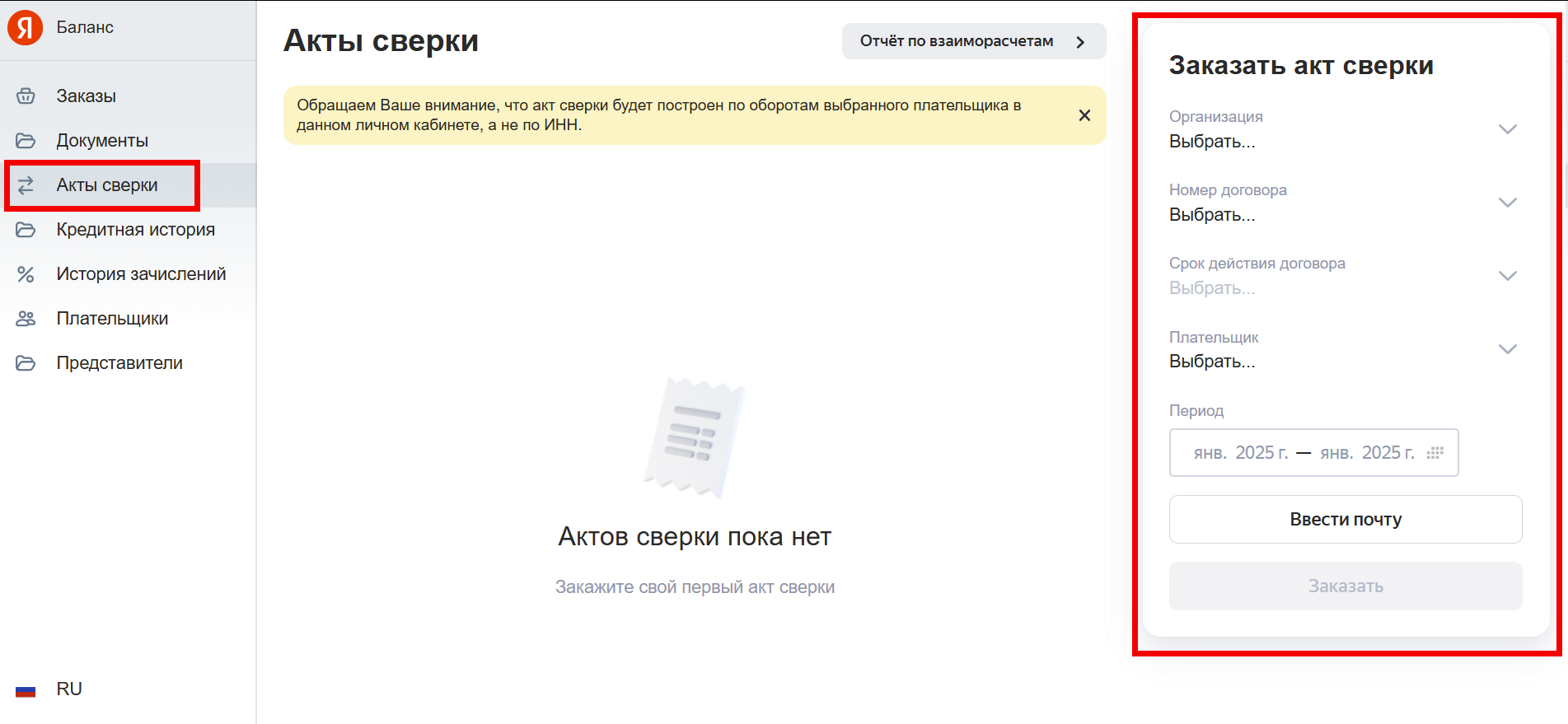Dismiss the yellow notice banner
This screenshot has height=724, width=1568.
click(x=1084, y=115)
